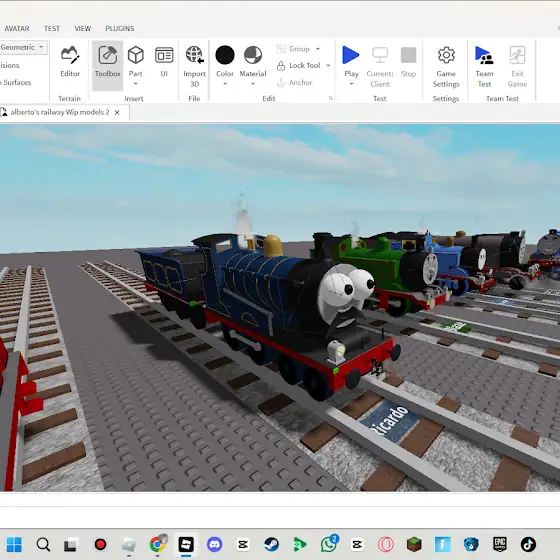Click the Ricardo nameplate on track
The image size is (560, 560).
pyautogui.click(x=389, y=421)
